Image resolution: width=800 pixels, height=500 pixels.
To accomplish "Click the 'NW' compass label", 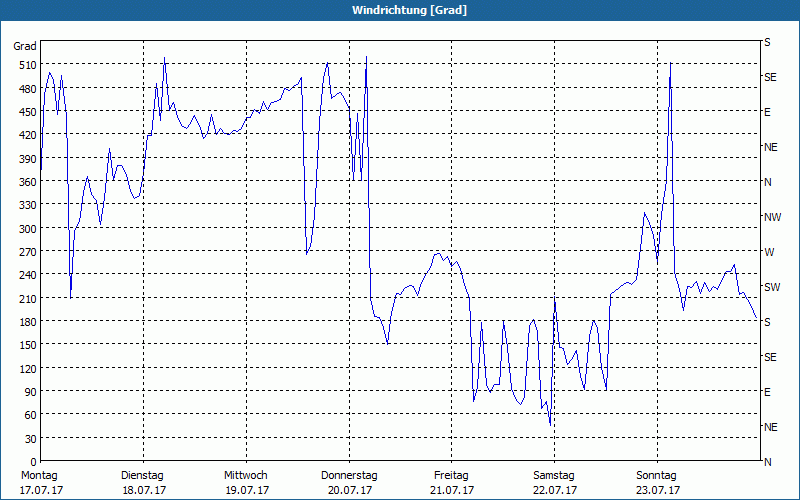I will tap(772, 217).
